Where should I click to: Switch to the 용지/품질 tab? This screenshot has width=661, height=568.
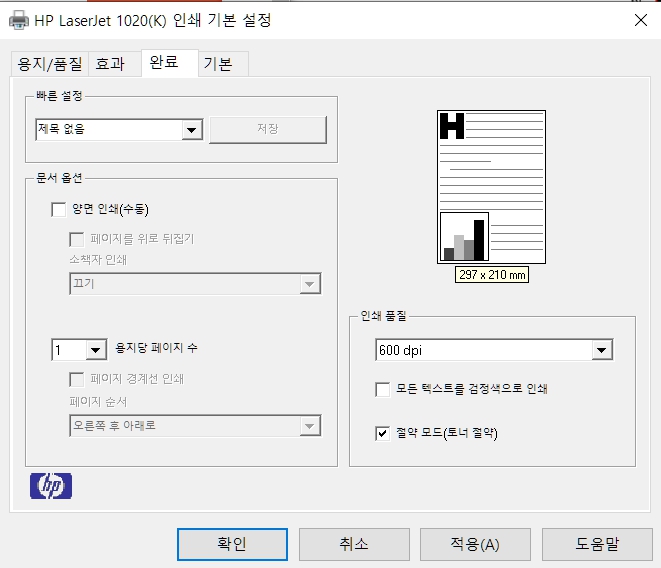49,64
